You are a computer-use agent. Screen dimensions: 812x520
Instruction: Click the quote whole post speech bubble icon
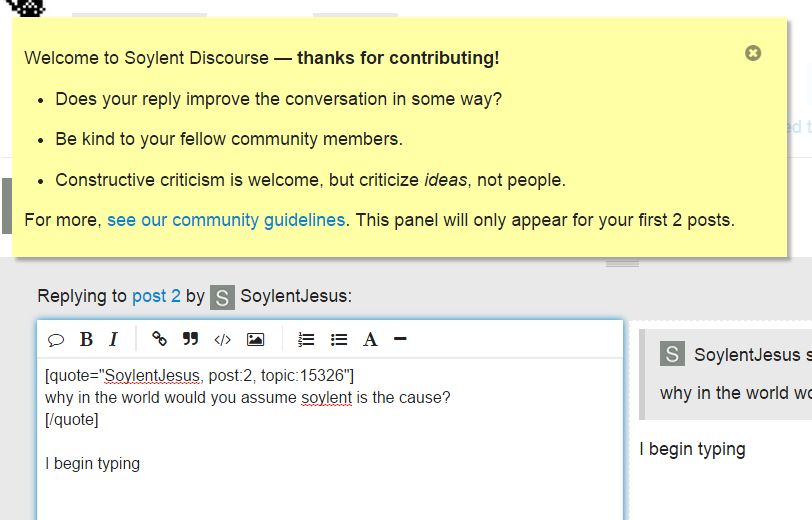pyautogui.click(x=55, y=340)
